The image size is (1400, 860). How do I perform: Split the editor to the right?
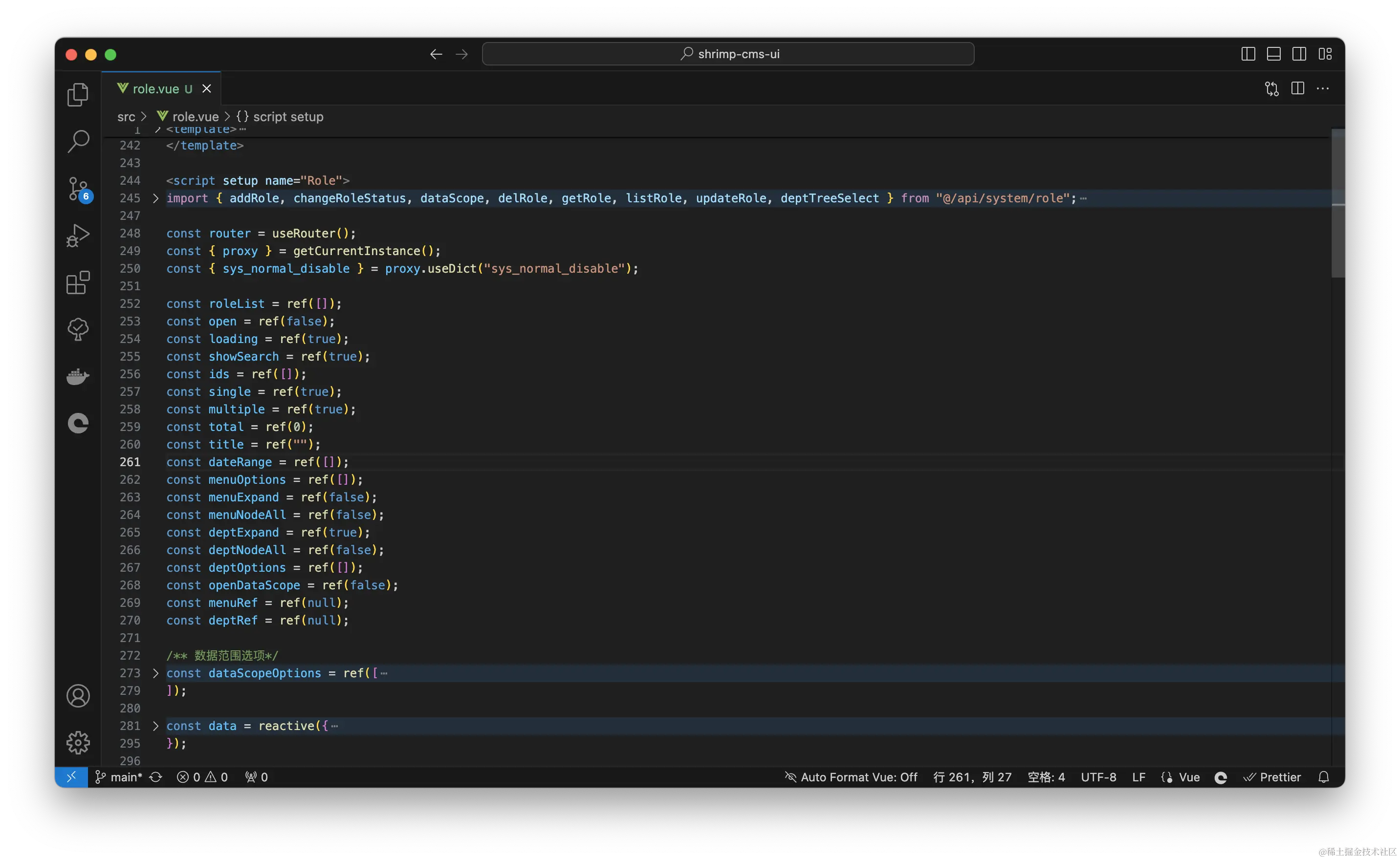pos(1297,89)
